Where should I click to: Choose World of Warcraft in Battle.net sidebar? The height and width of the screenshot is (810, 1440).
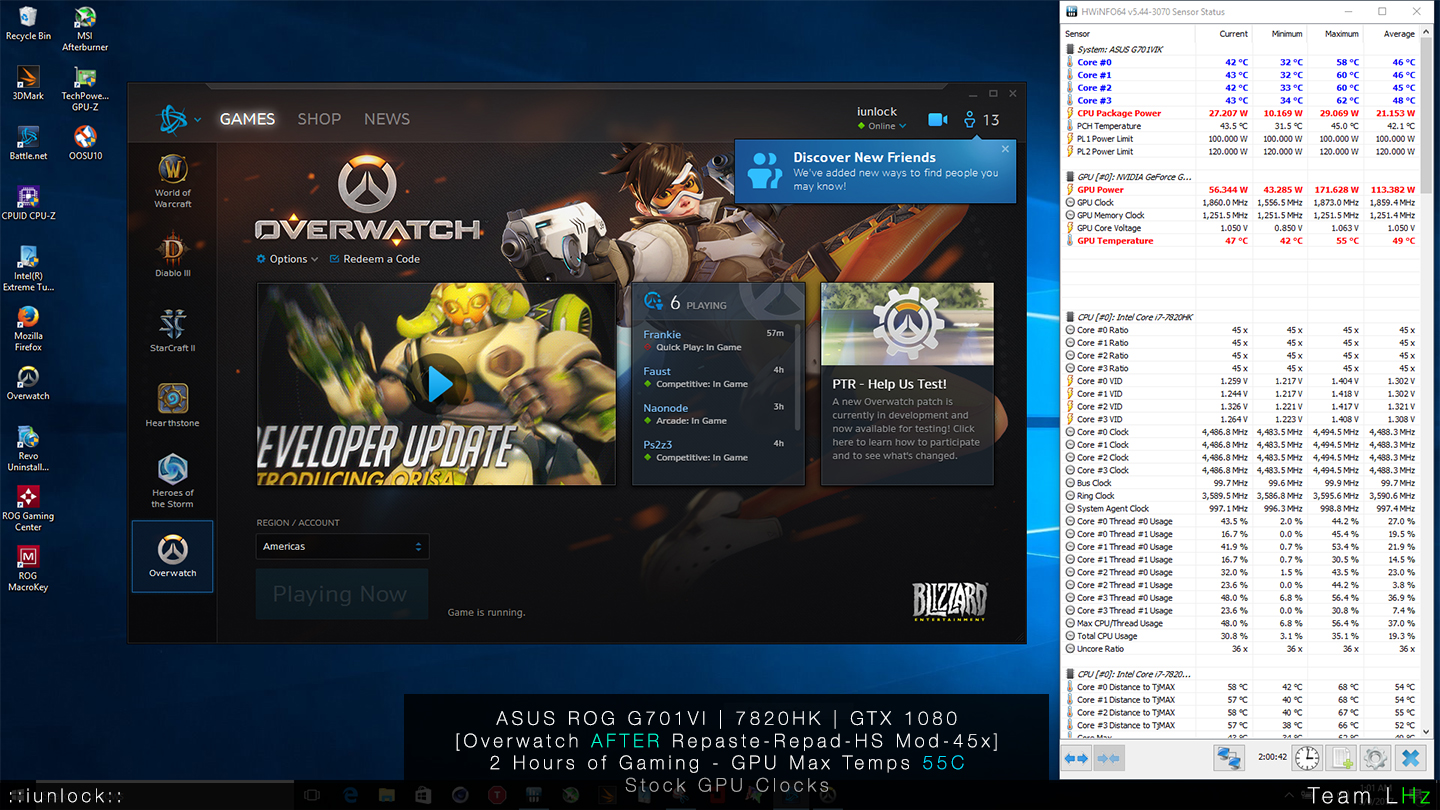coord(173,180)
